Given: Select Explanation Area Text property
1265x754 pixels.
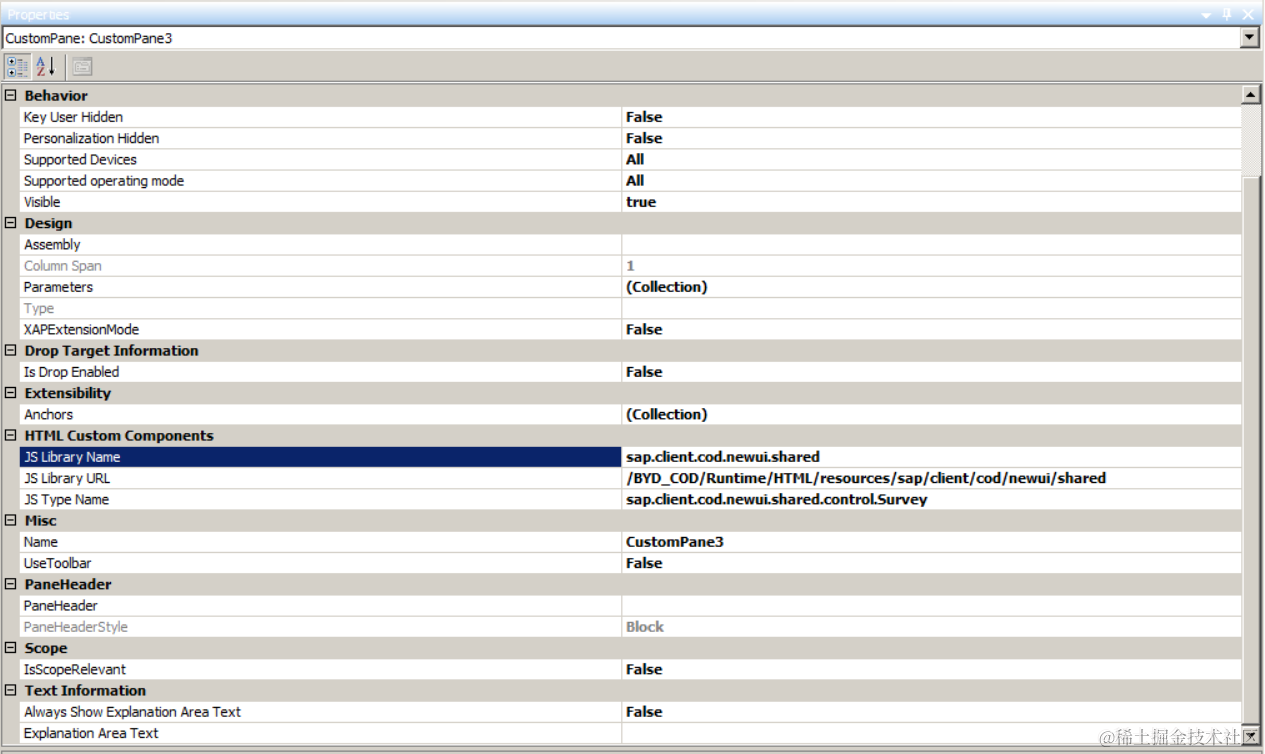Looking at the screenshot, I should (x=321, y=733).
